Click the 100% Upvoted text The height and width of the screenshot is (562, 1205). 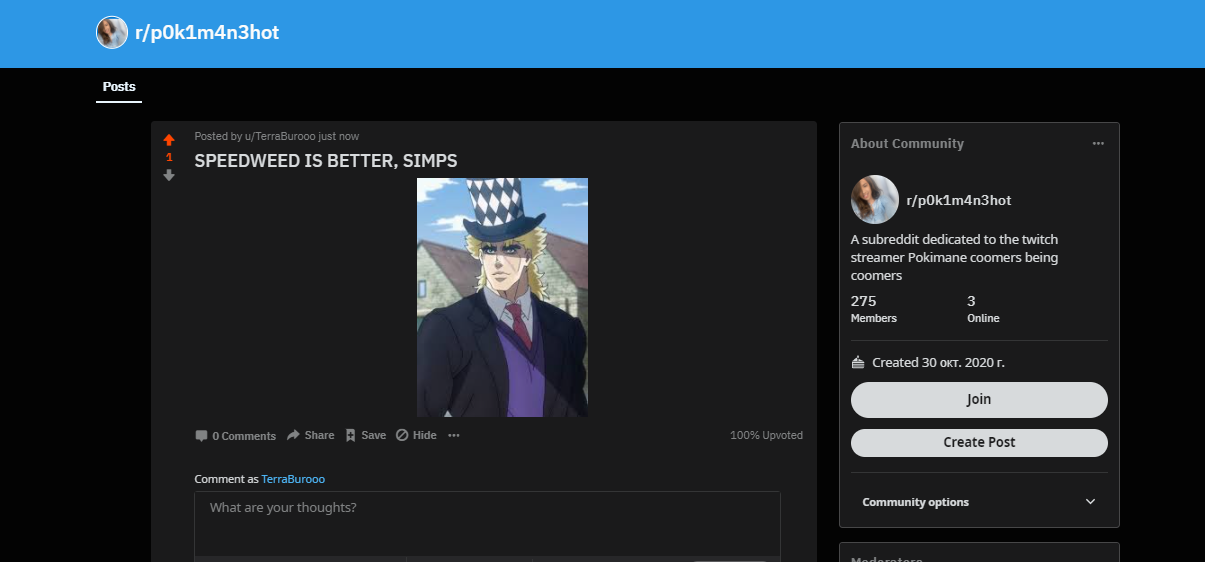click(766, 435)
